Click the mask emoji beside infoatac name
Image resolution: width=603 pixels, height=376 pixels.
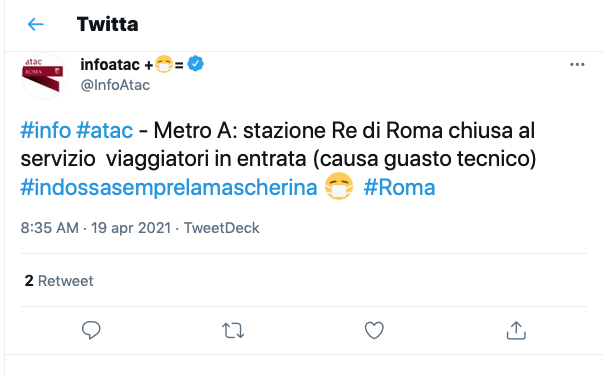click(164, 64)
